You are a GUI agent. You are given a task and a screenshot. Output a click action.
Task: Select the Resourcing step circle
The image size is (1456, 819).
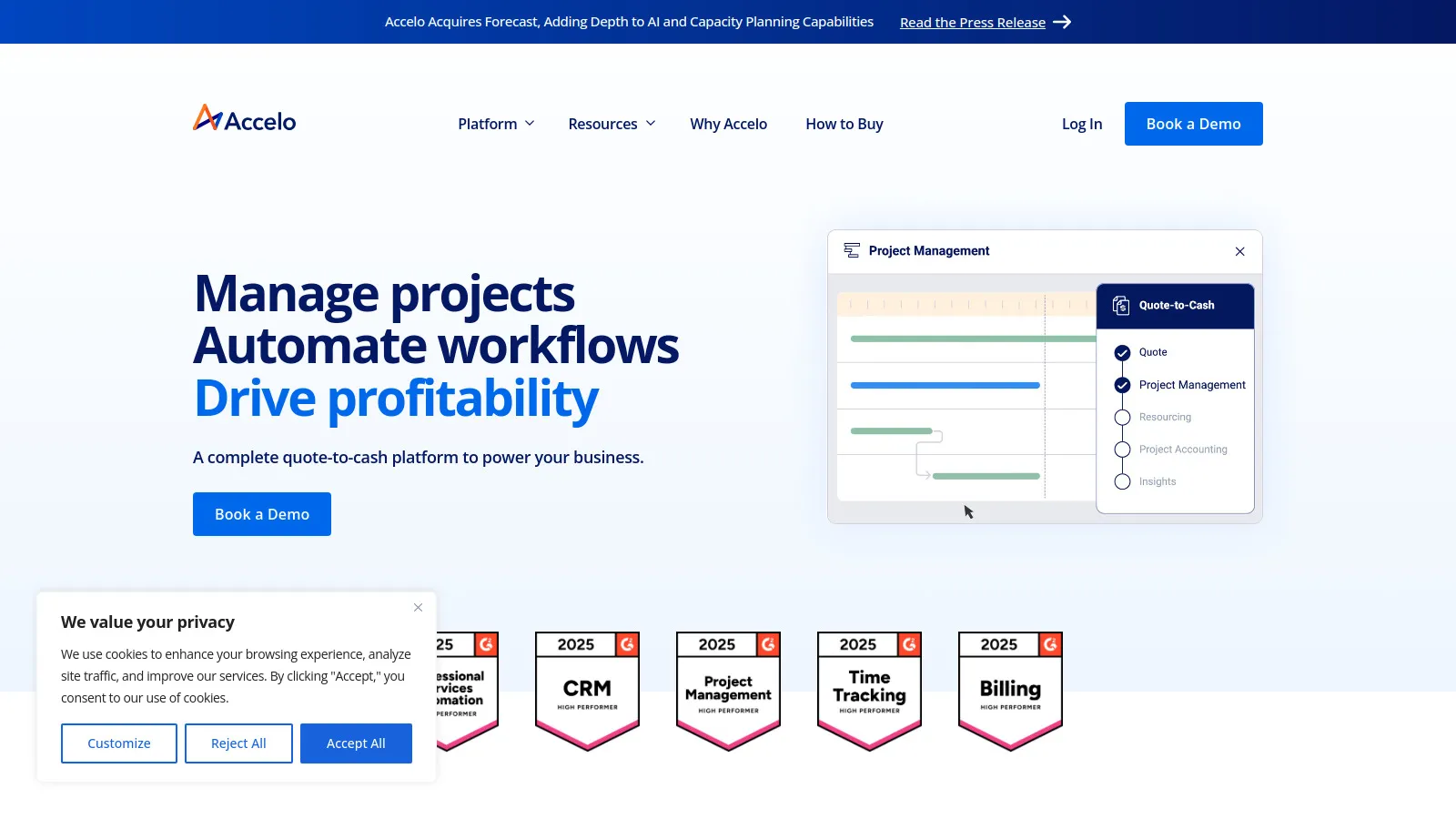point(1122,417)
